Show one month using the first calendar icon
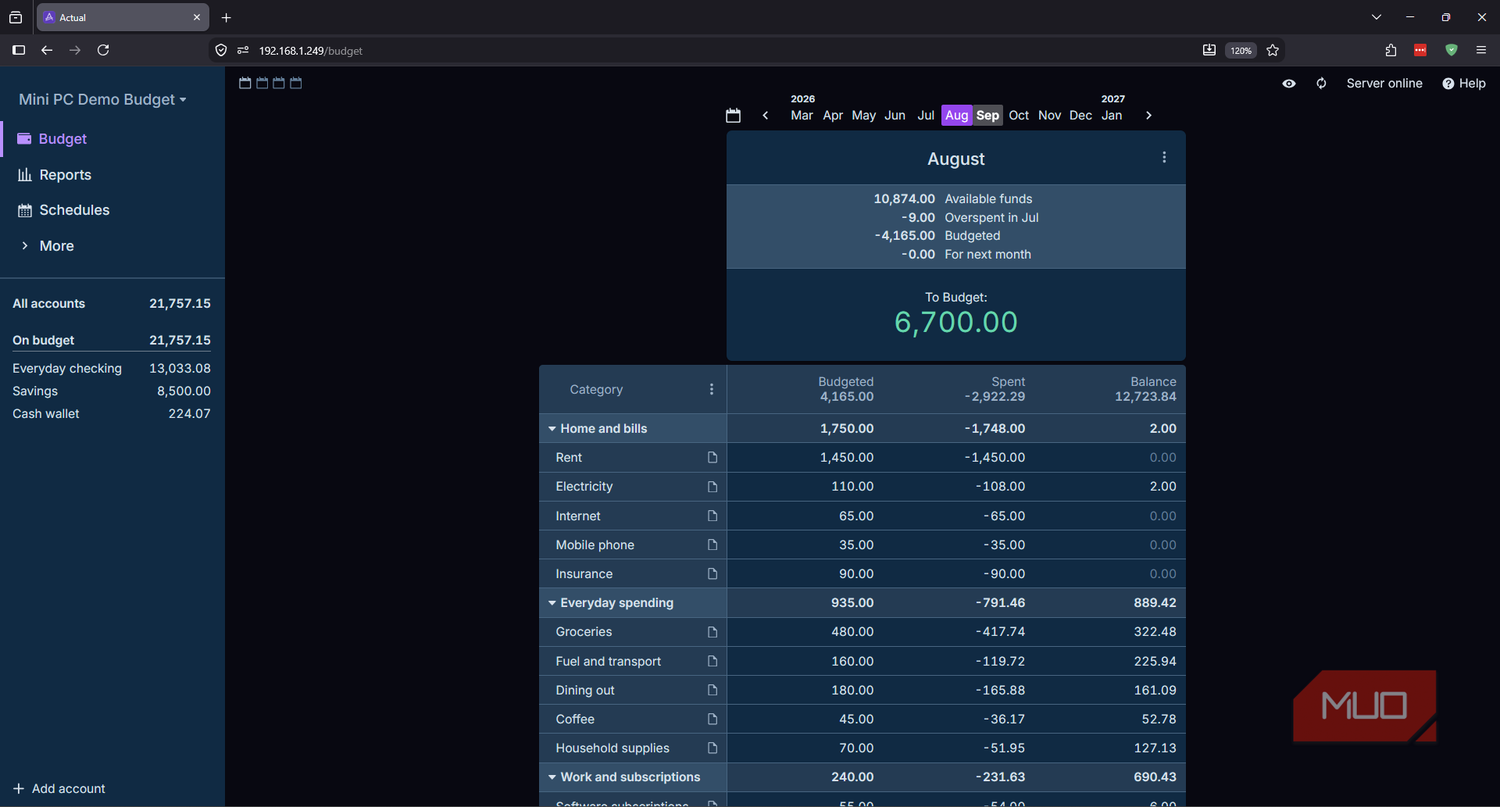 (x=245, y=83)
